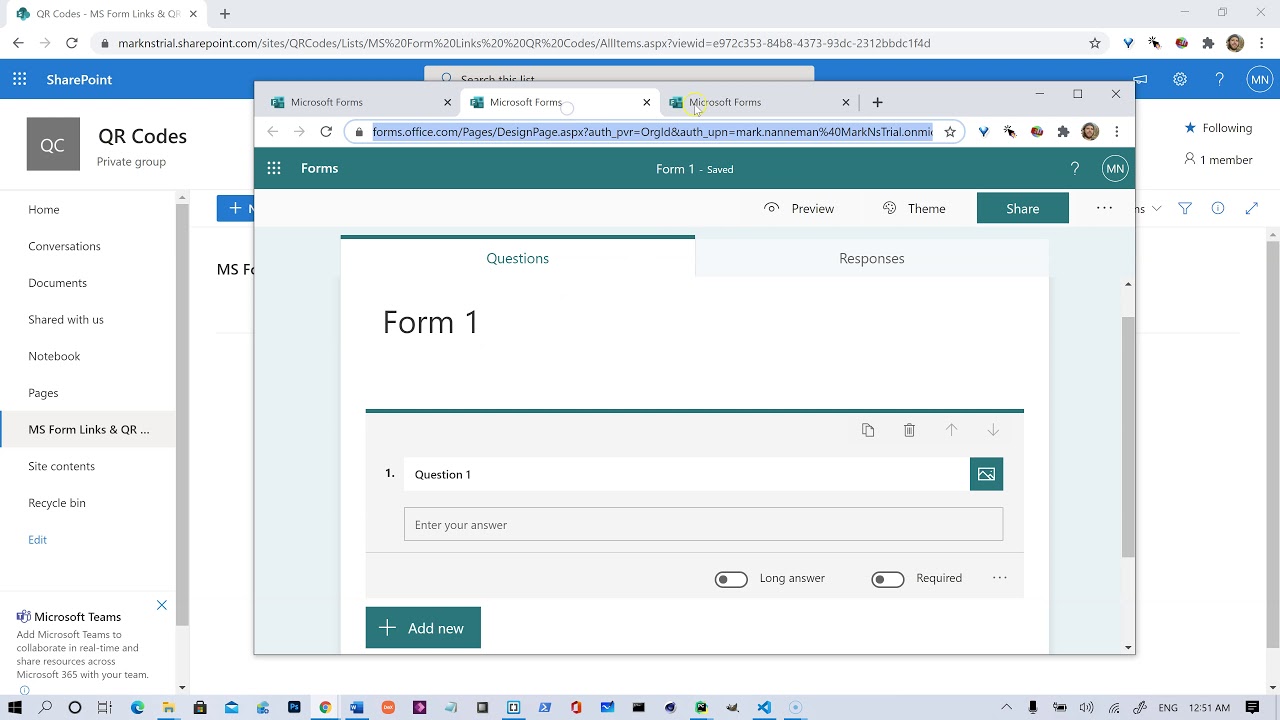The image size is (1280, 720).
Task: Open Documents in SharePoint navigation
Action: tap(57, 283)
